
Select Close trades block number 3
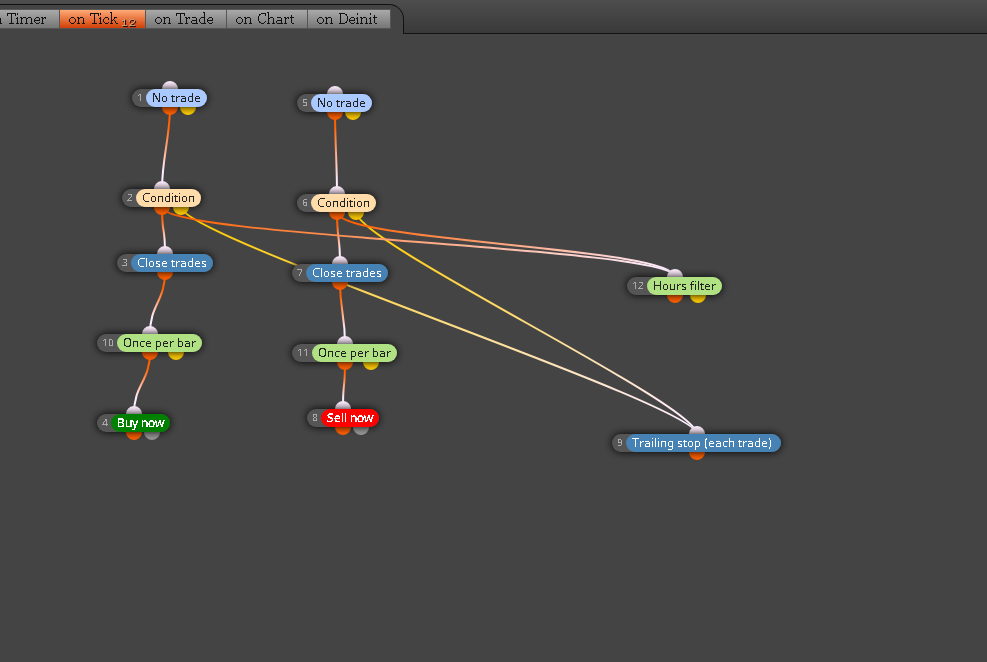coord(172,262)
